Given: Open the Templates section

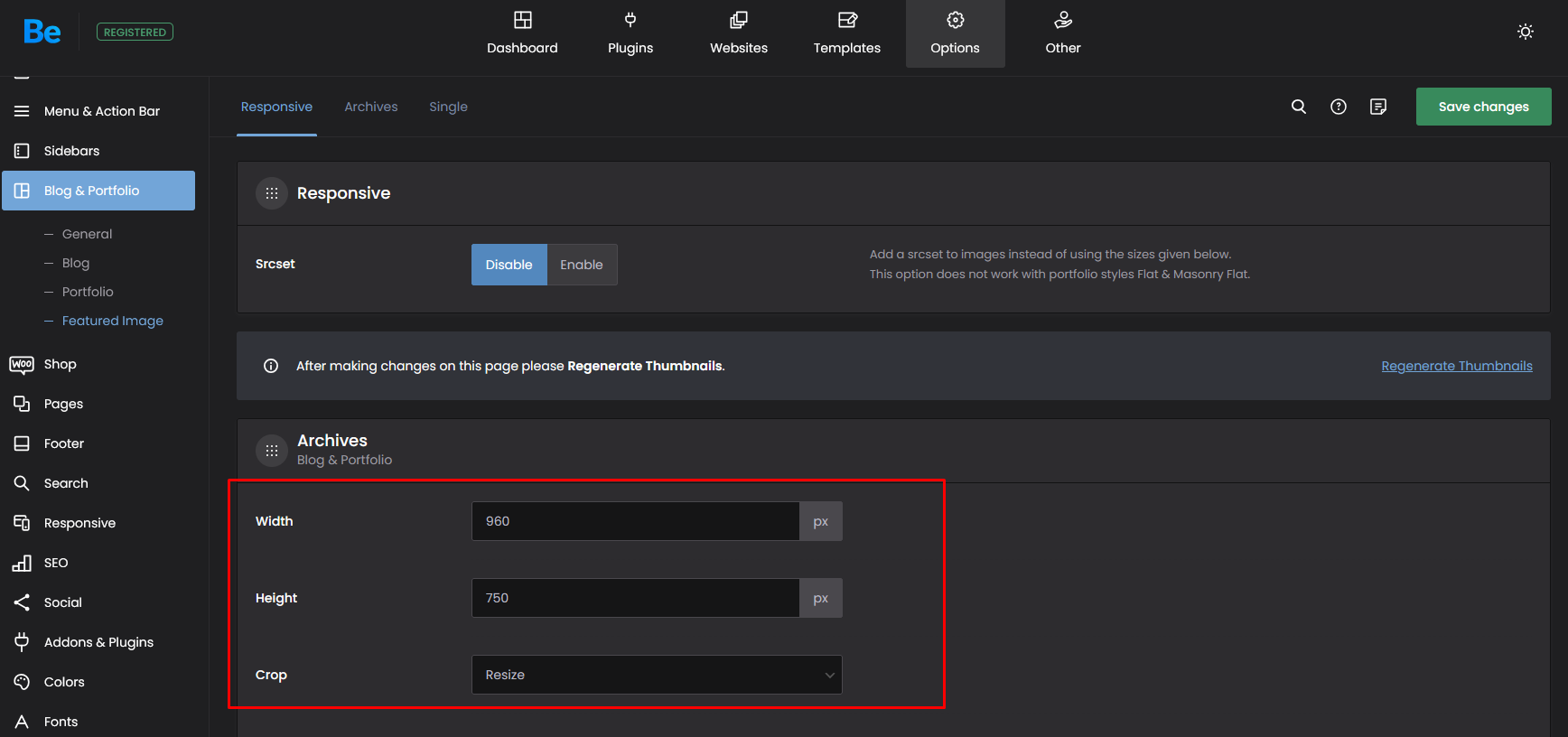Looking at the screenshot, I should 847,33.
